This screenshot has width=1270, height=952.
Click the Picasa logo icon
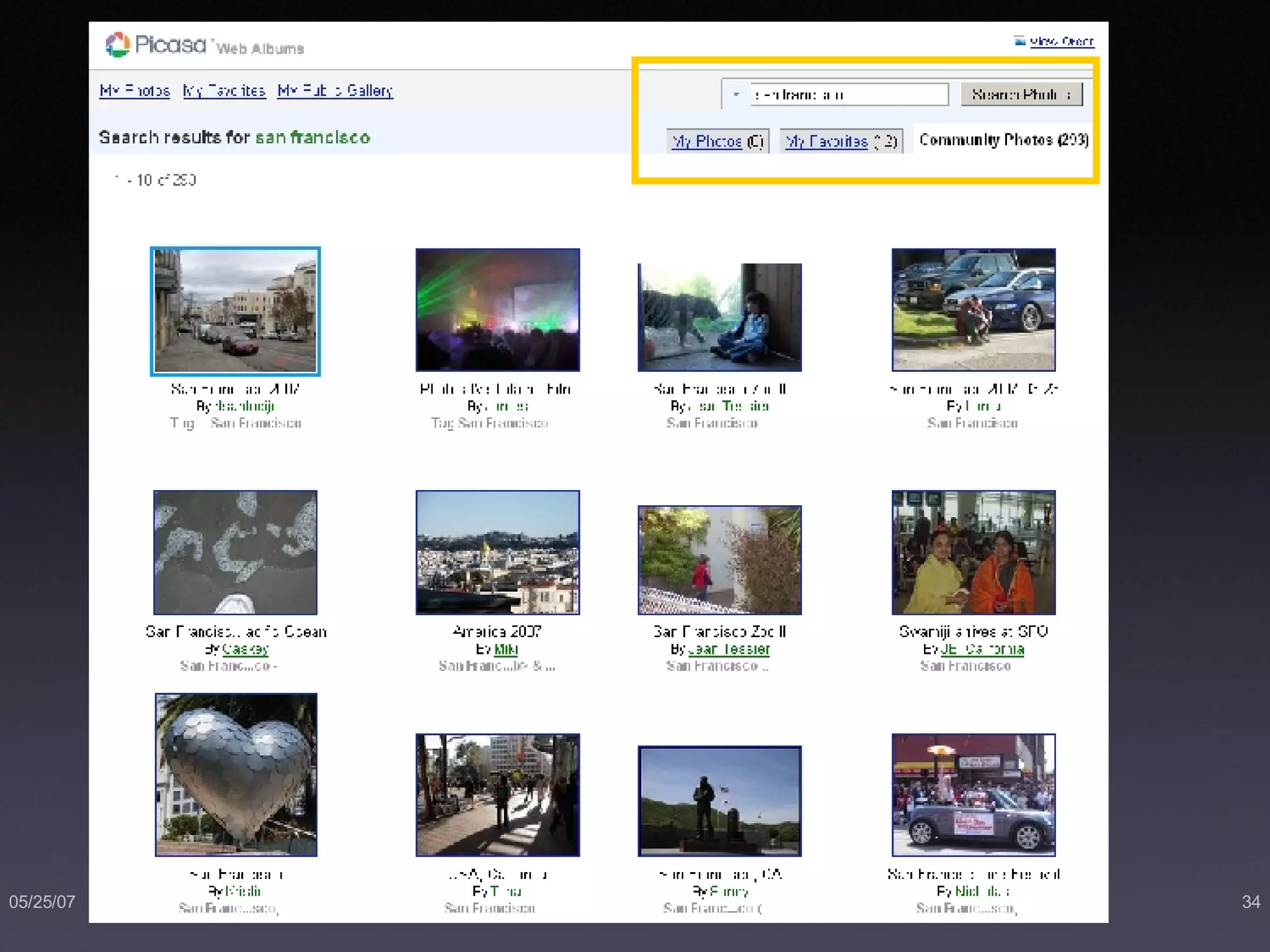point(118,45)
